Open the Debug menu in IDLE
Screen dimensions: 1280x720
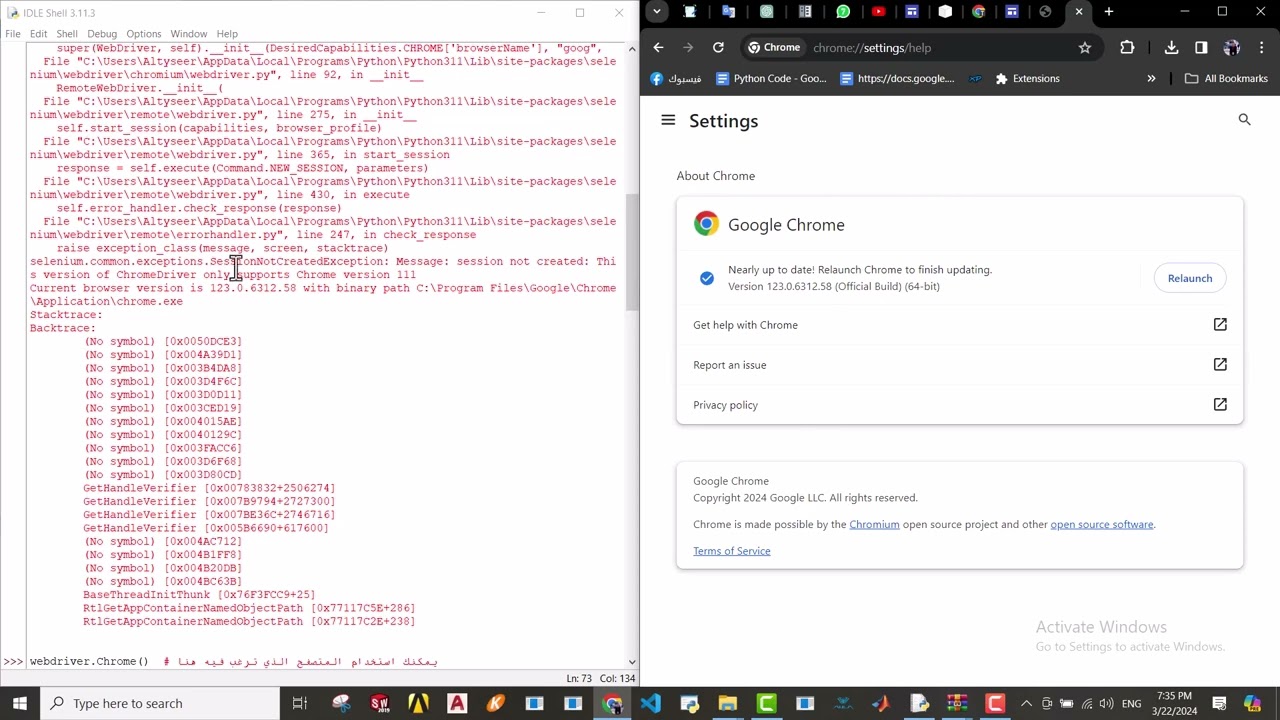click(102, 34)
